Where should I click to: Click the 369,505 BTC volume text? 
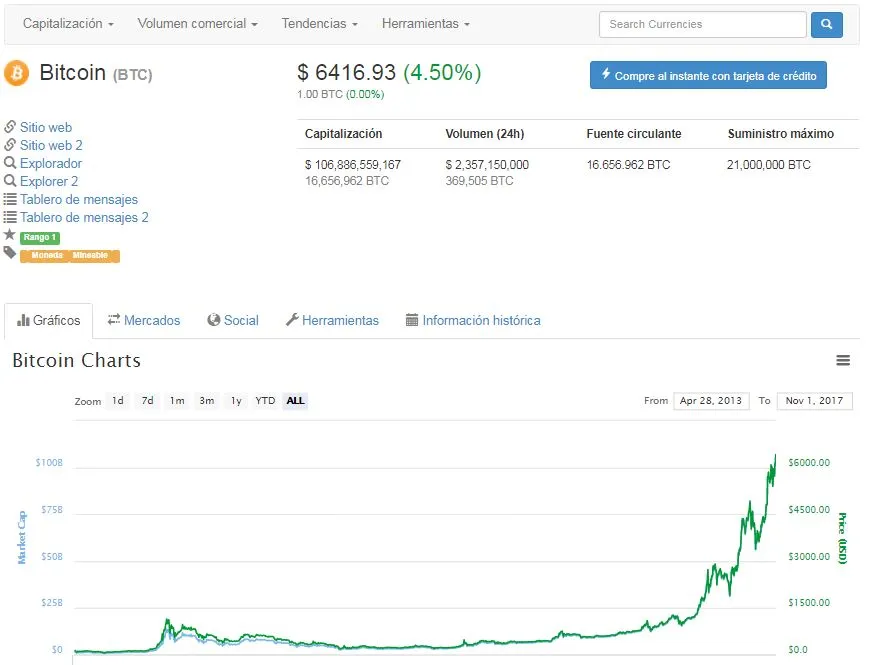479,181
